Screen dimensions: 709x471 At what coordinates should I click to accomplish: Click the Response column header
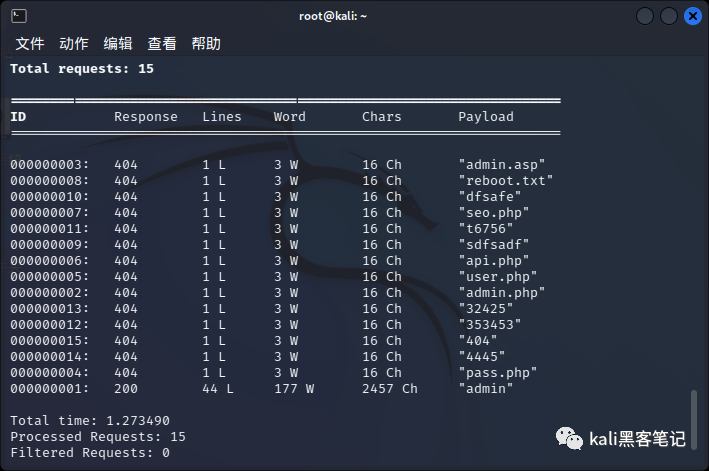(146, 117)
